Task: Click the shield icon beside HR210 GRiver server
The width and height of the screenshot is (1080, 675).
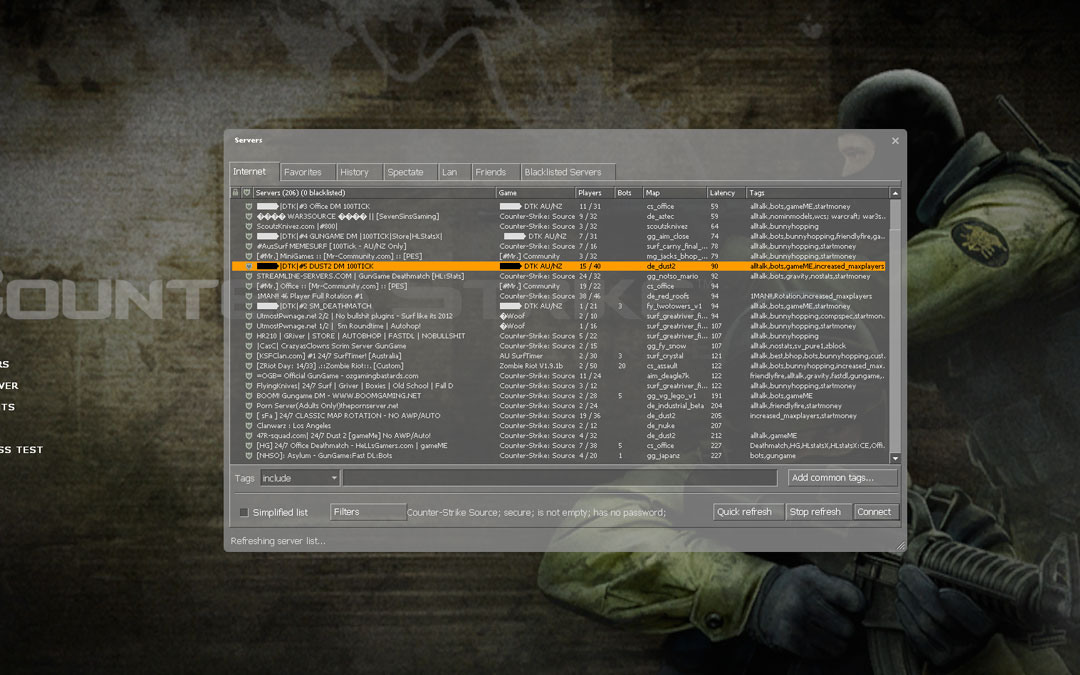Action: tap(249, 336)
